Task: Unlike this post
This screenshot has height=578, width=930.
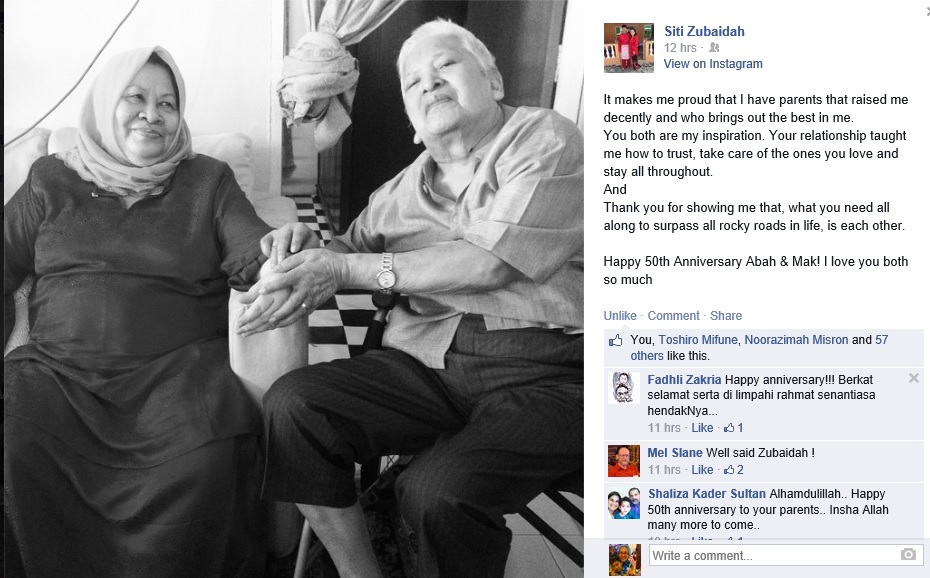Action: pos(620,316)
